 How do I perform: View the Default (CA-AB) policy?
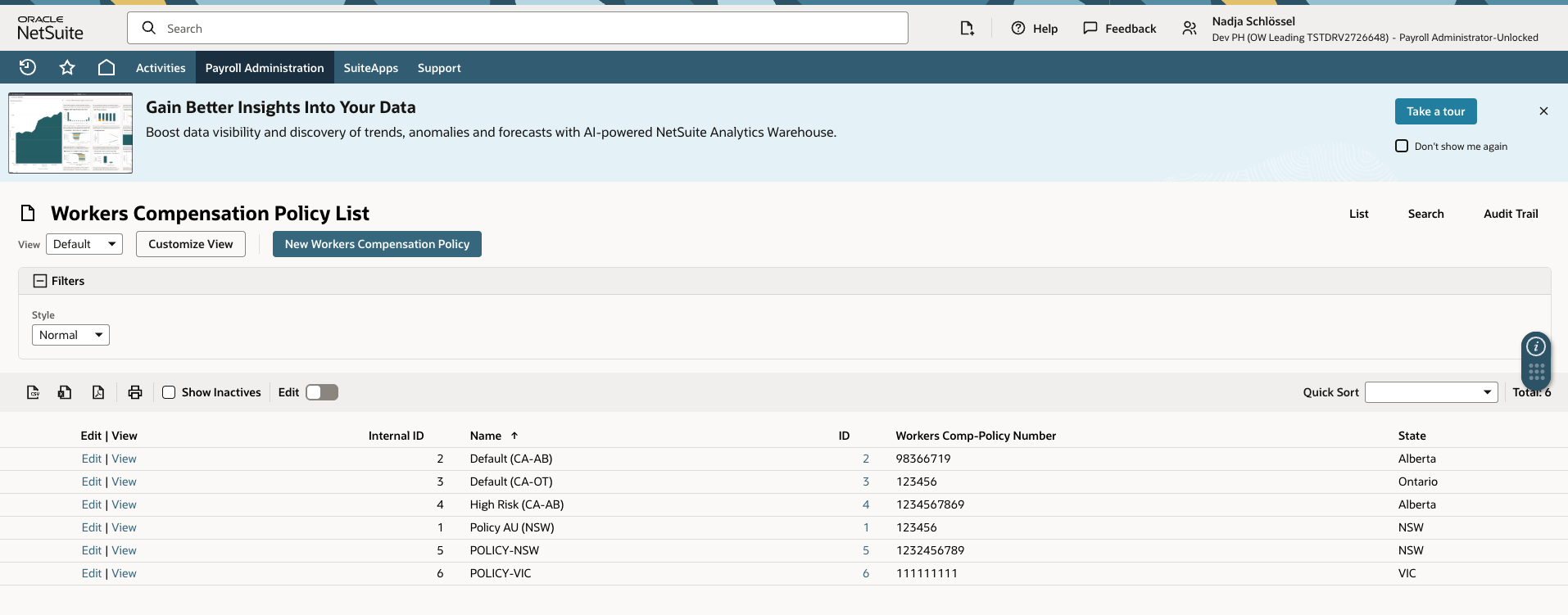[x=125, y=459]
